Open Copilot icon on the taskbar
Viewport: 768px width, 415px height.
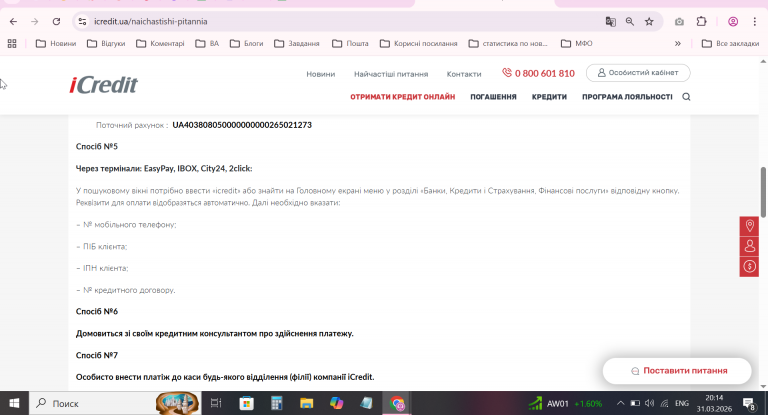pos(336,403)
